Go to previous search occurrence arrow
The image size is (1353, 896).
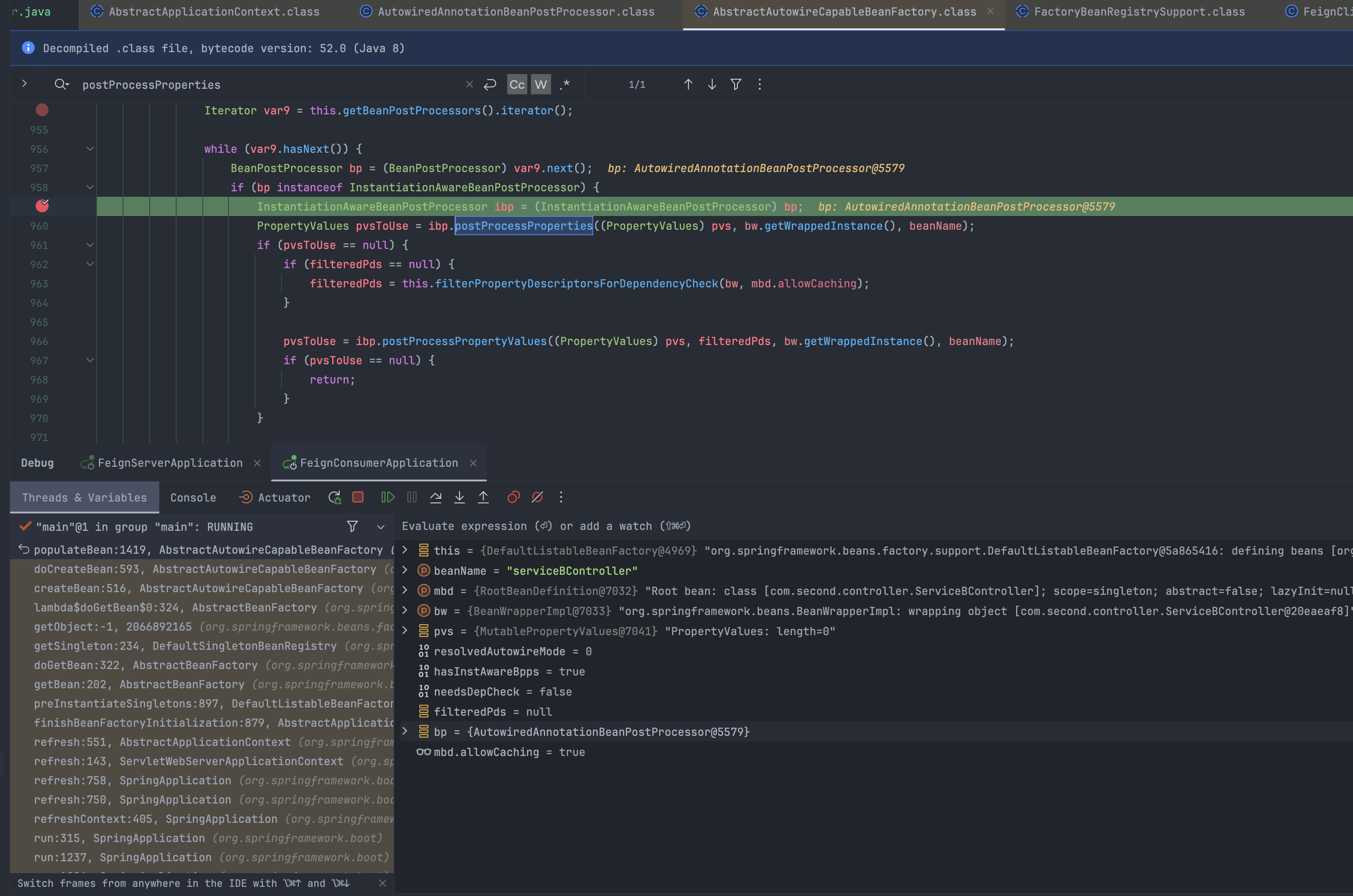click(688, 85)
